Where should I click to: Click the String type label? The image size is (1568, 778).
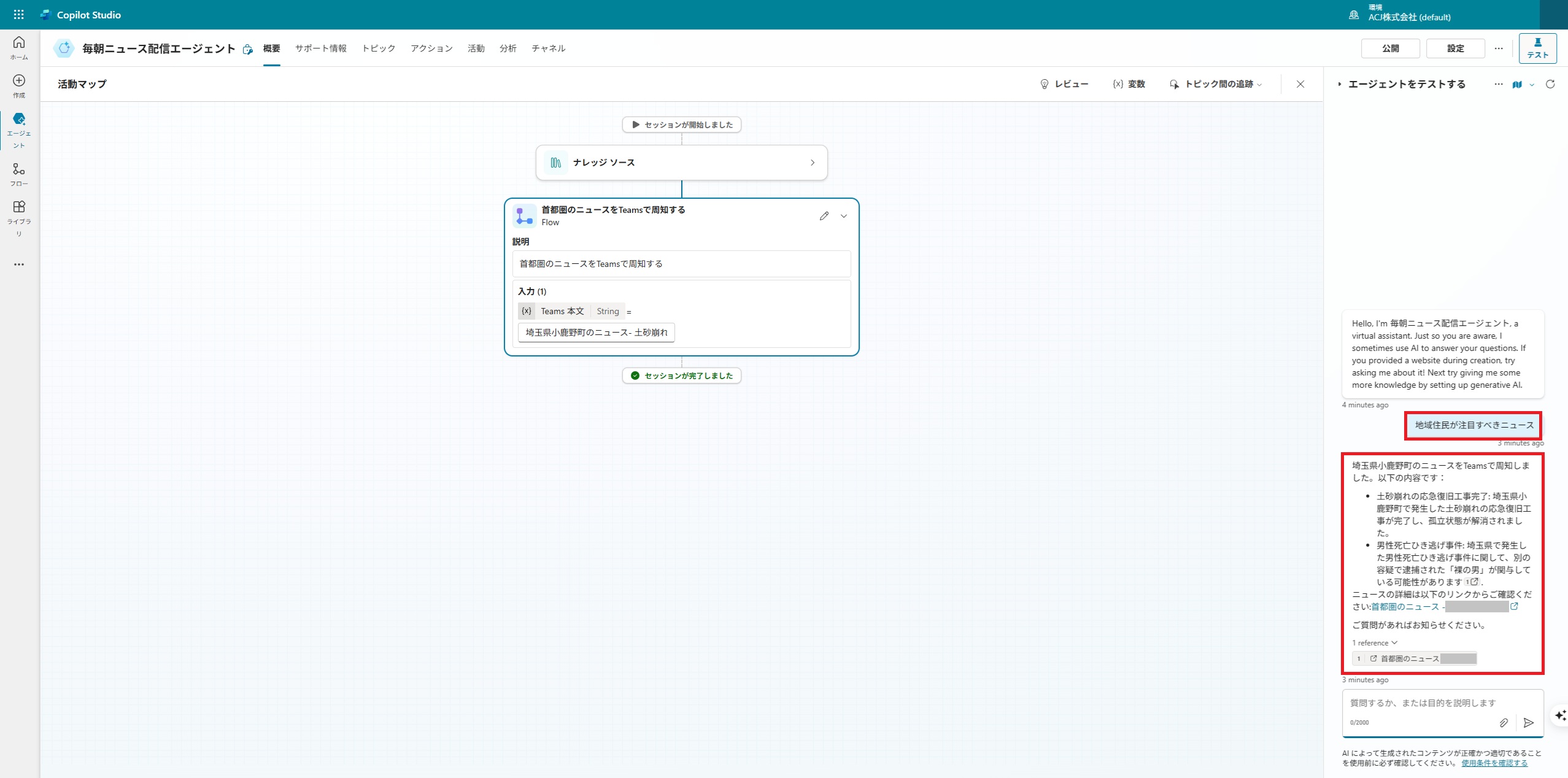(x=608, y=311)
